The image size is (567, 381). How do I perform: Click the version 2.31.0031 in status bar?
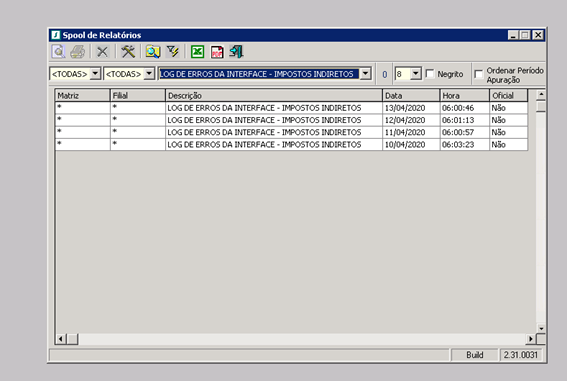click(x=521, y=355)
